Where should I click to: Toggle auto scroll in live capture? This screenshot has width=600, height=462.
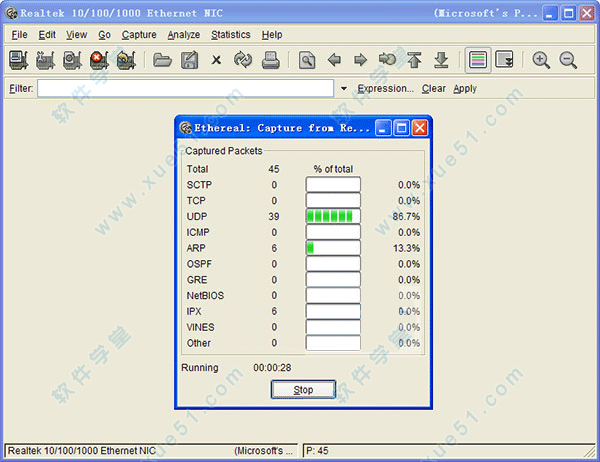pos(504,60)
